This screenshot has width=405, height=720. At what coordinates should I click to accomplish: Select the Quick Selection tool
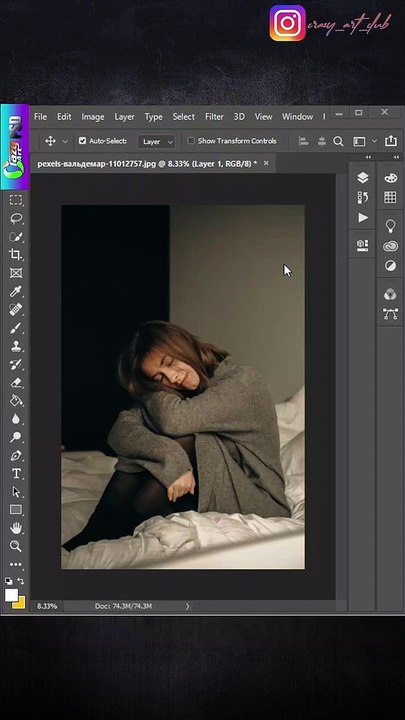click(16, 237)
